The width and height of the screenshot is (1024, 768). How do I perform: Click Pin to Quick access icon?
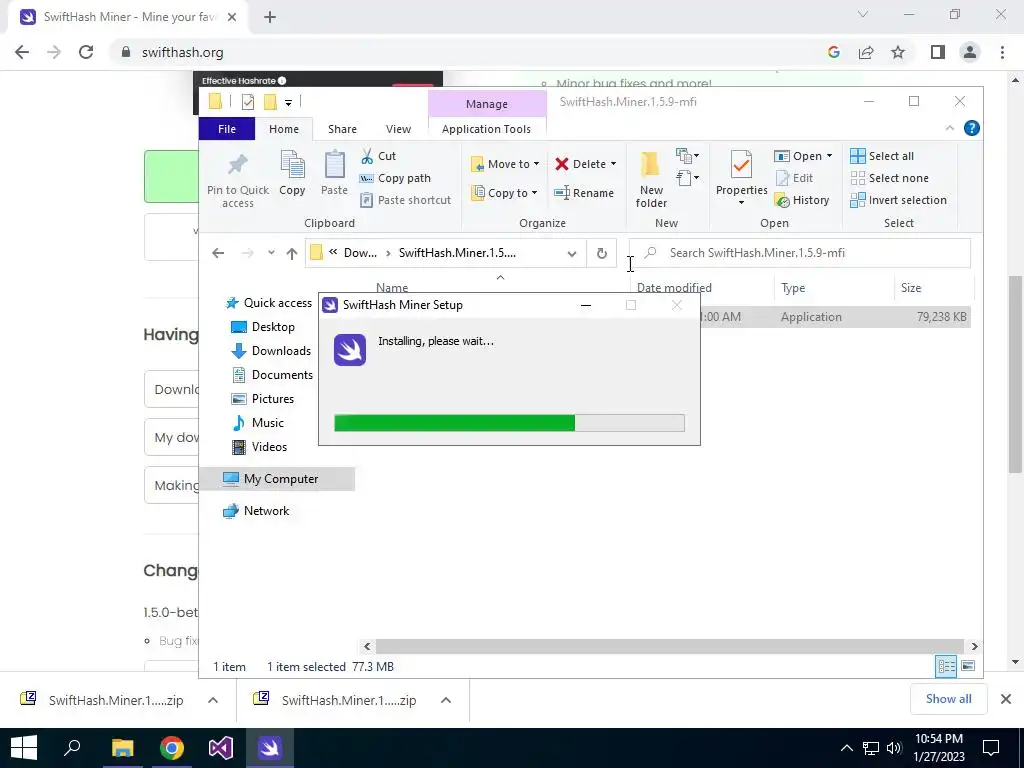pos(238,165)
